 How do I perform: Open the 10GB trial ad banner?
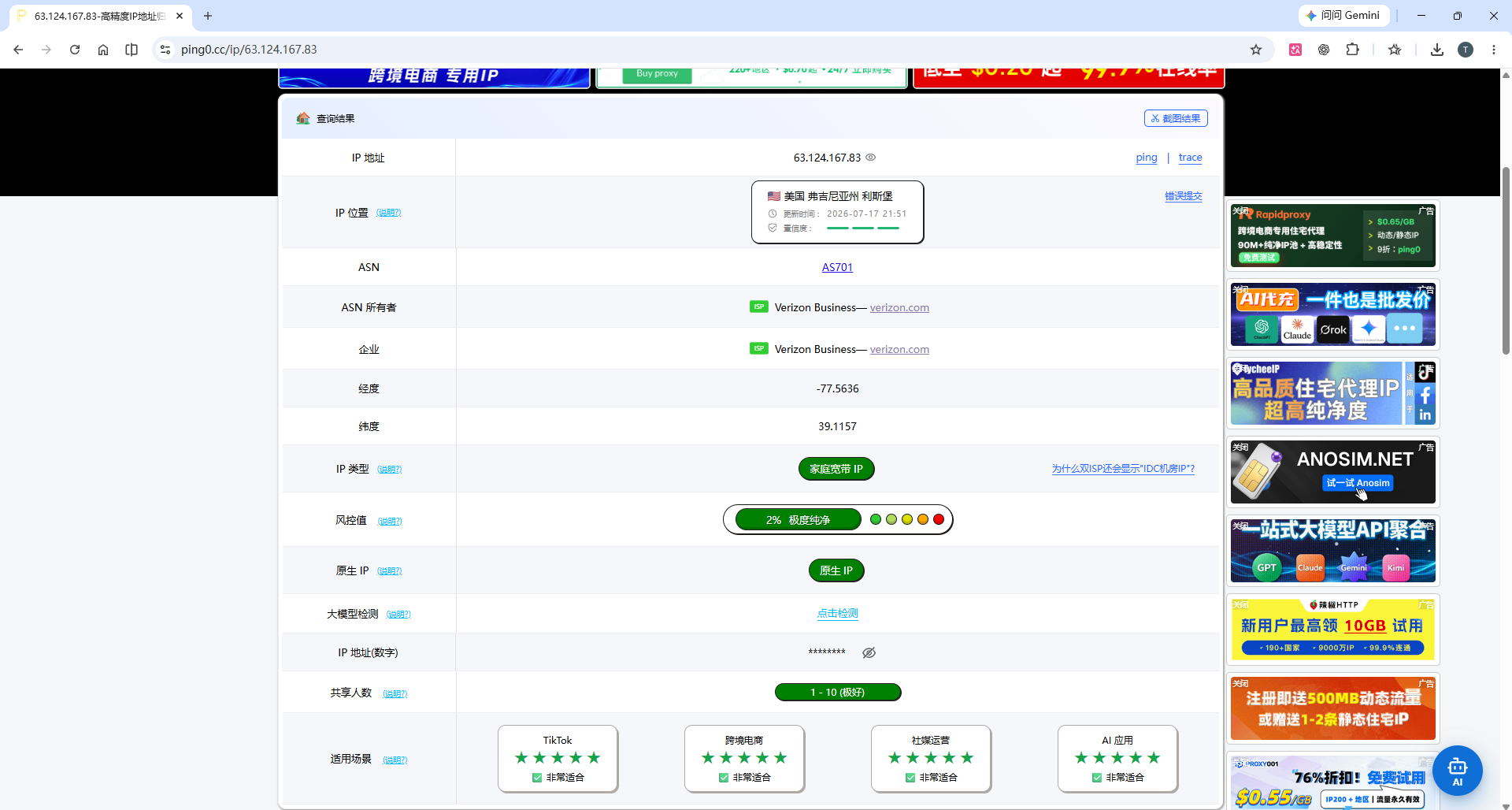point(1332,630)
